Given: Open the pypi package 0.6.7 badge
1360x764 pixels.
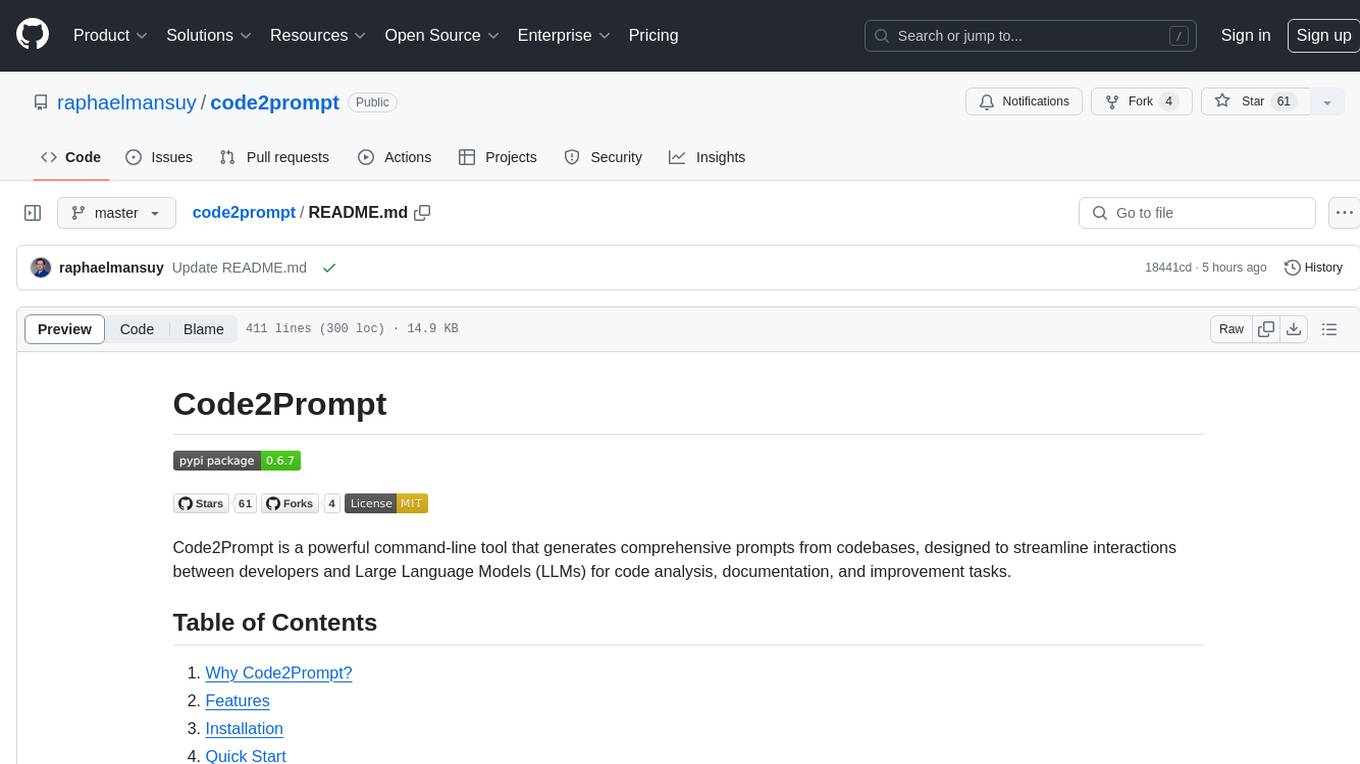Looking at the screenshot, I should (237, 461).
